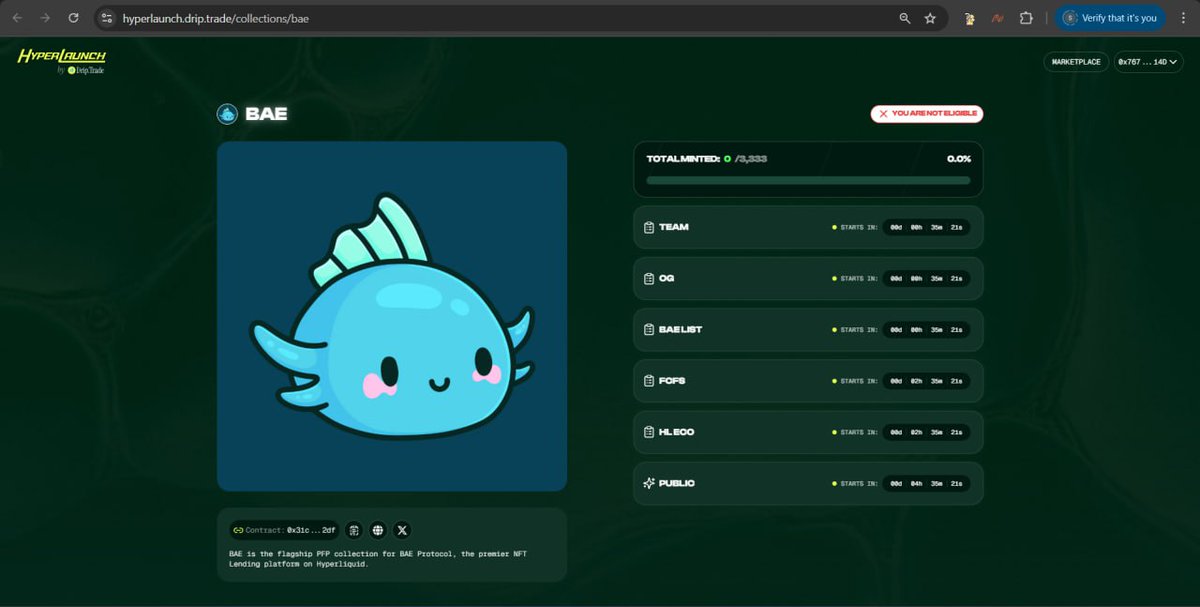Viewport: 1200px width, 607px height.
Task: Bookmark this page with the star icon
Action: [x=930, y=18]
